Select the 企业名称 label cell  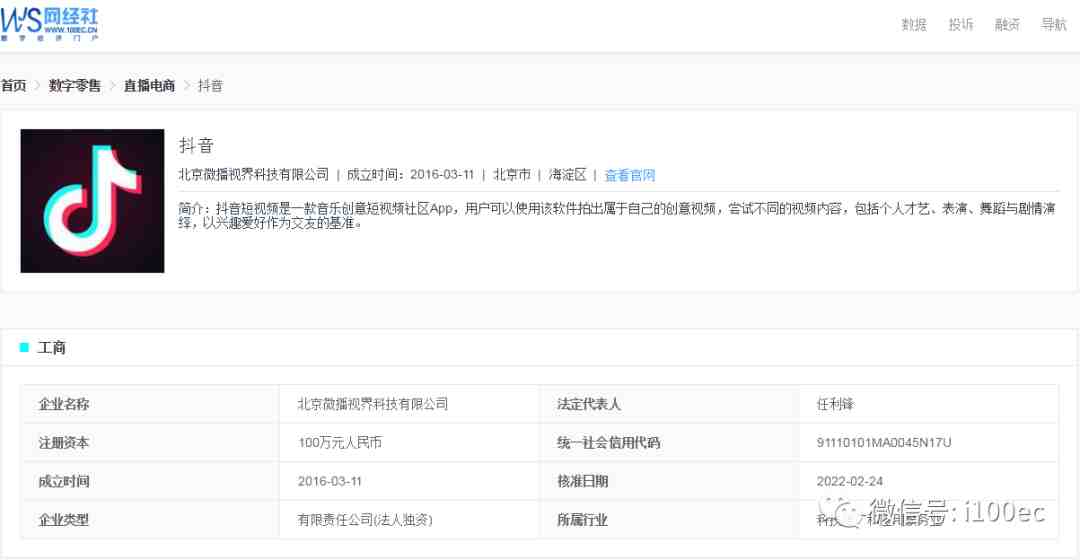150,404
